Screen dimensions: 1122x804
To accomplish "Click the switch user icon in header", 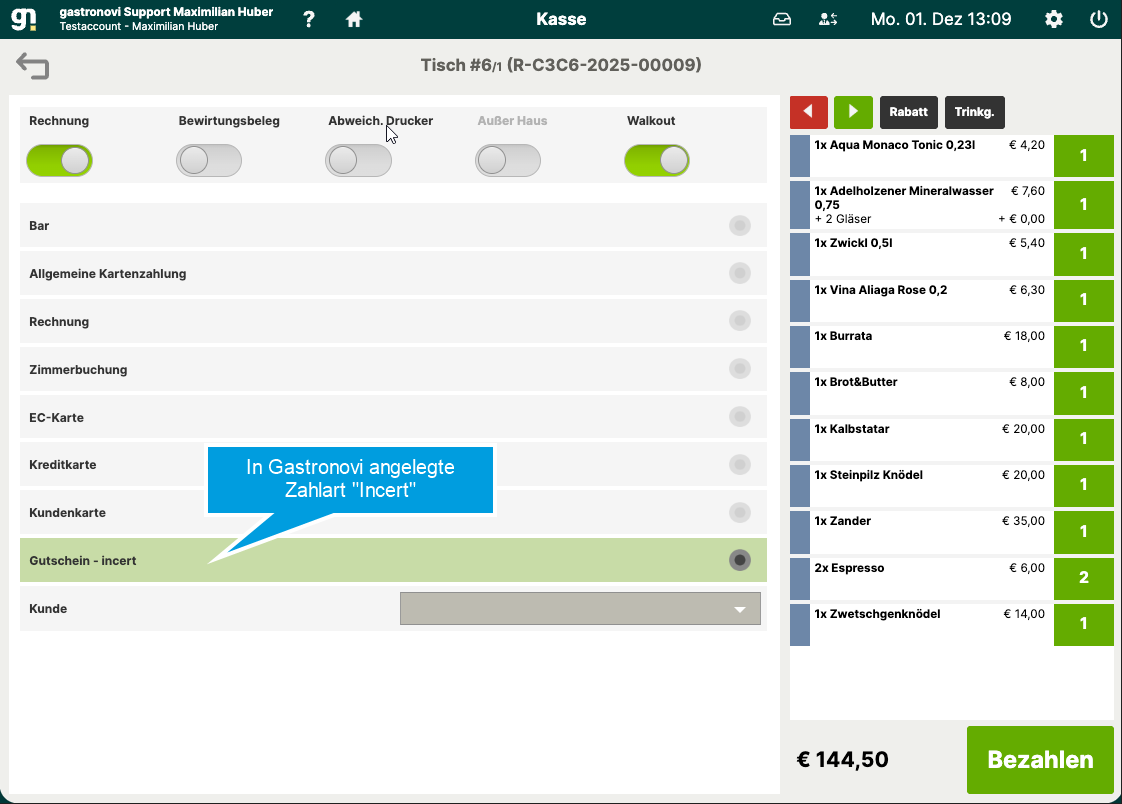I will pyautogui.click(x=828, y=19).
